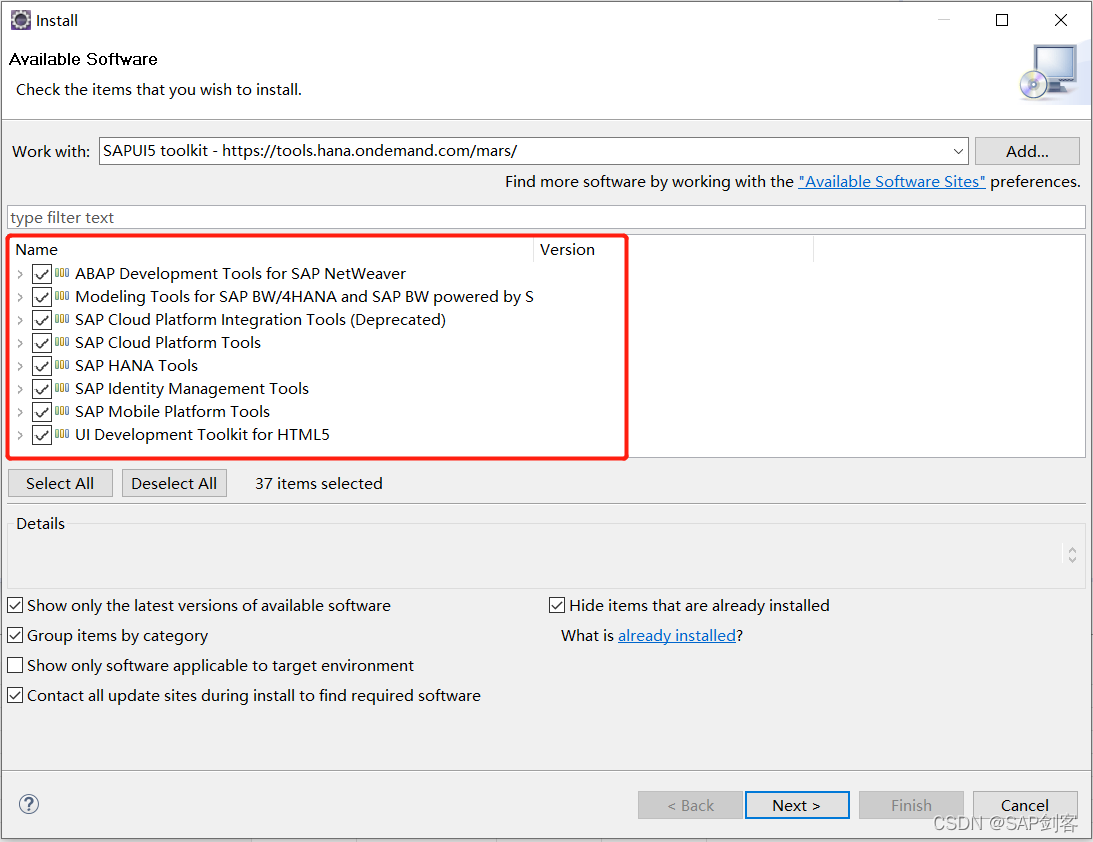Toggle Show only the latest versions checkbox

point(15,605)
